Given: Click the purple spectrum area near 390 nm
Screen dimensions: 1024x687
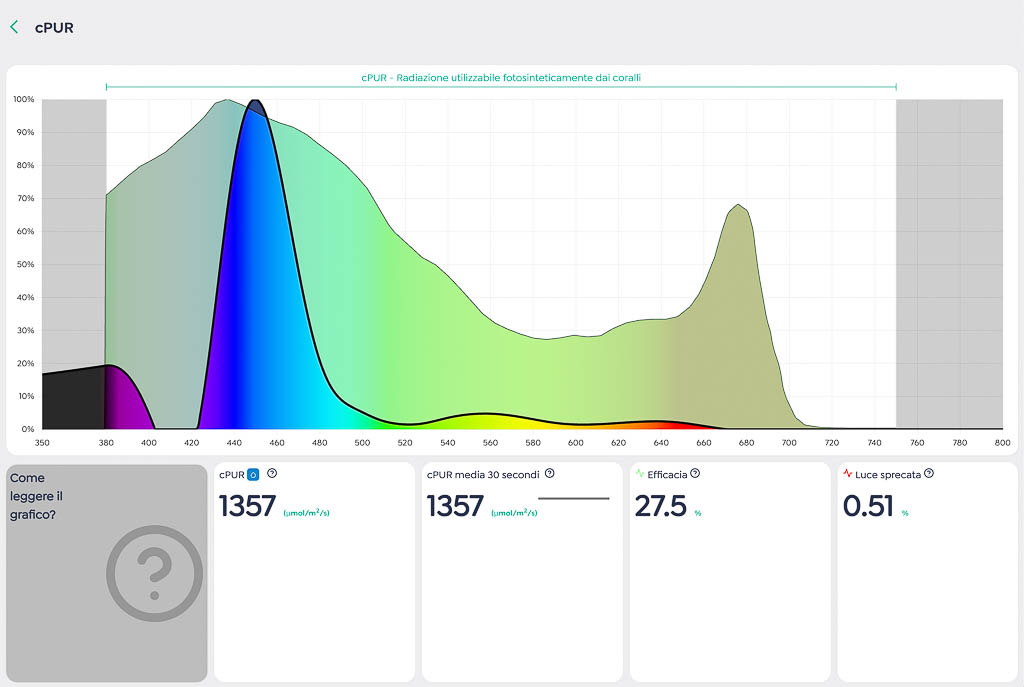Looking at the screenshot, I should [122, 398].
